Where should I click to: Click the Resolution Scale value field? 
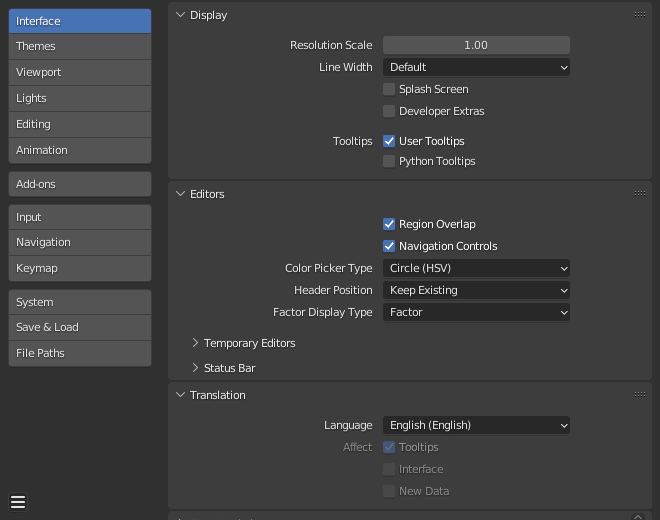point(476,45)
